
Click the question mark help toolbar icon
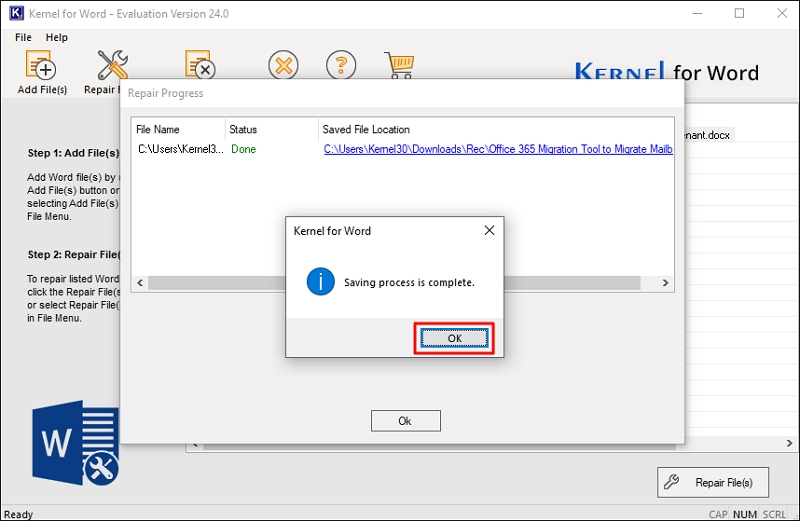click(x=341, y=65)
